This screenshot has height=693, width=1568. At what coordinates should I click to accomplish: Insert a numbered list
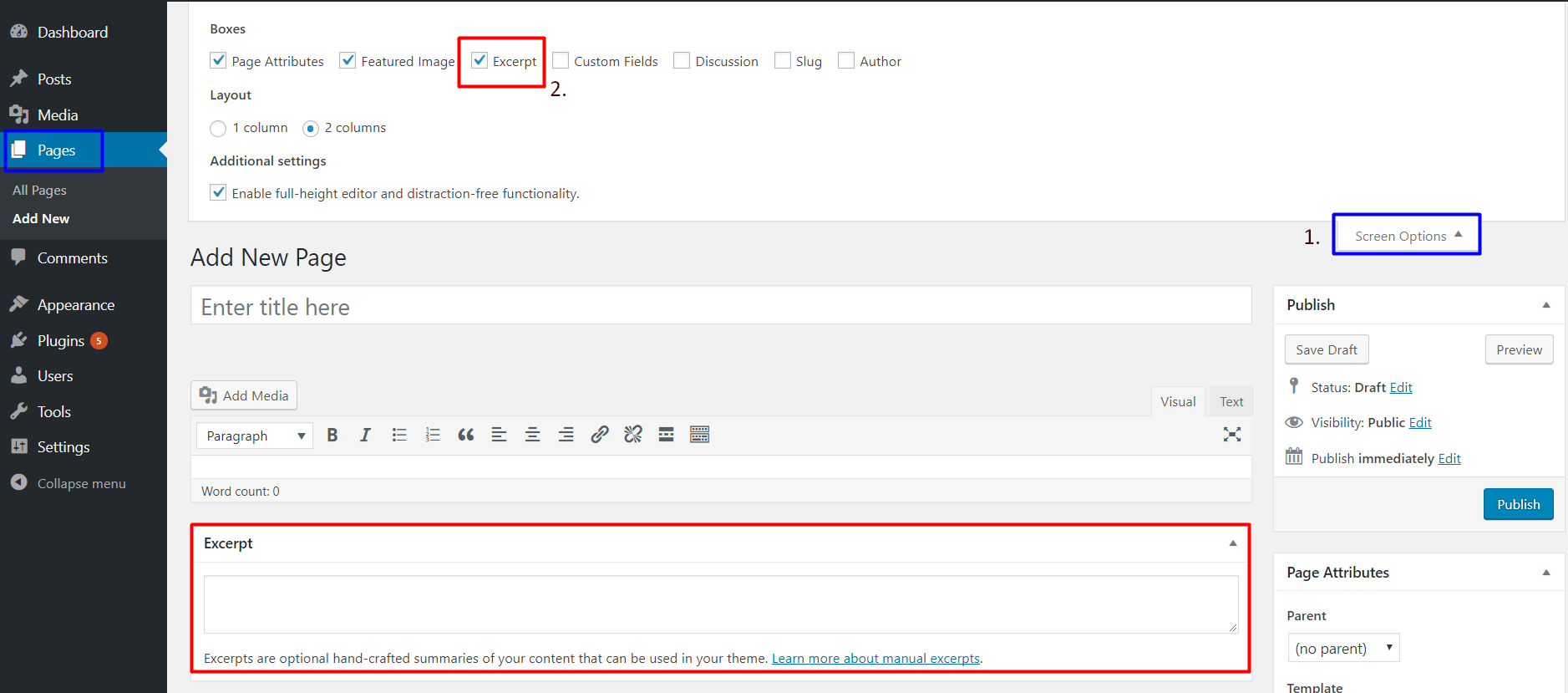pos(433,435)
